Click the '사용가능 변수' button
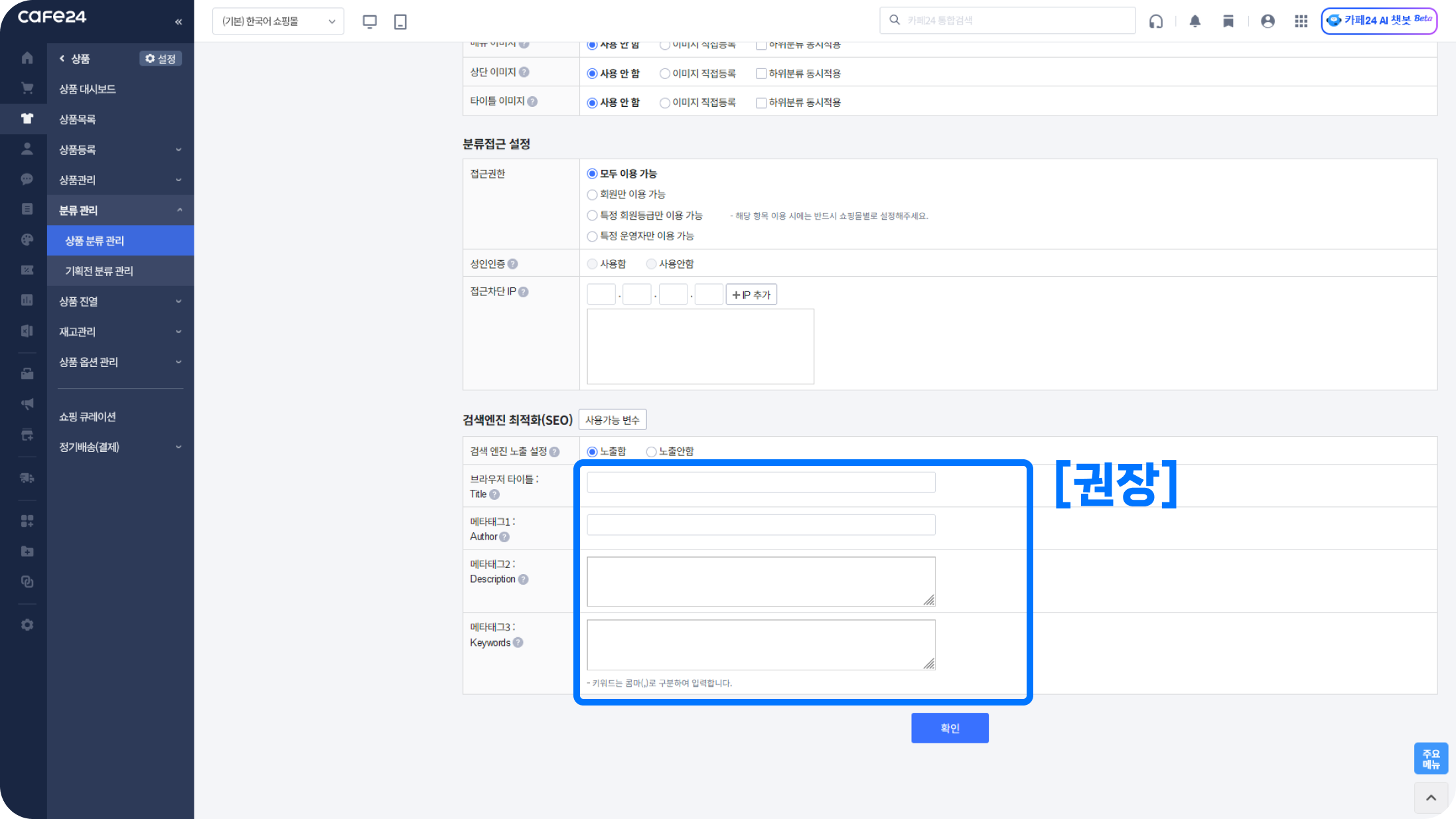The height and width of the screenshot is (819, 1456). [612, 420]
